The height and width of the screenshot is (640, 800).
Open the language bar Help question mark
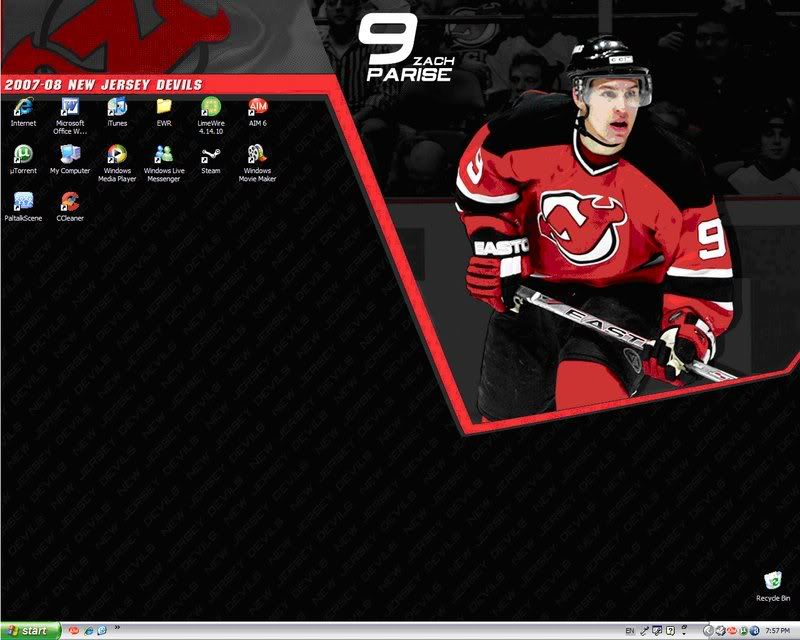coord(670,631)
